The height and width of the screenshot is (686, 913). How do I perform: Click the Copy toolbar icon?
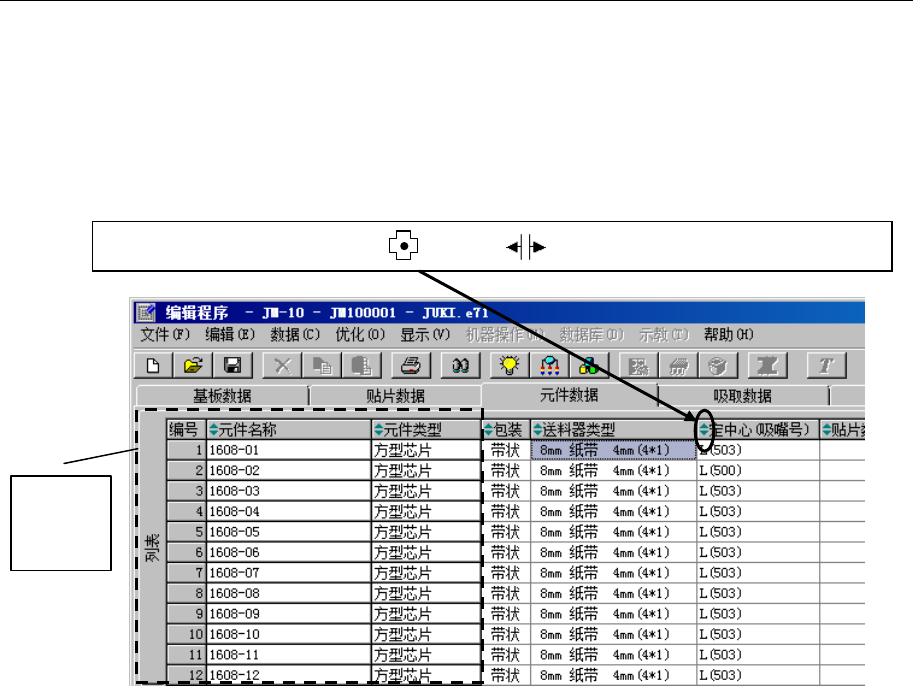[322, 366]
